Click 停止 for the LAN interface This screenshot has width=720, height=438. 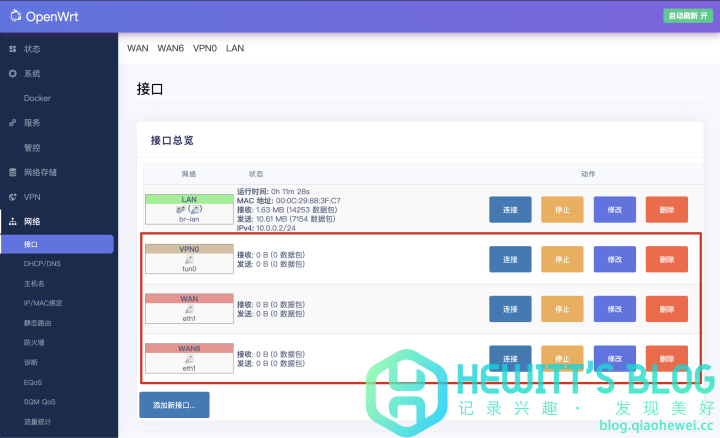coord(562,210)
